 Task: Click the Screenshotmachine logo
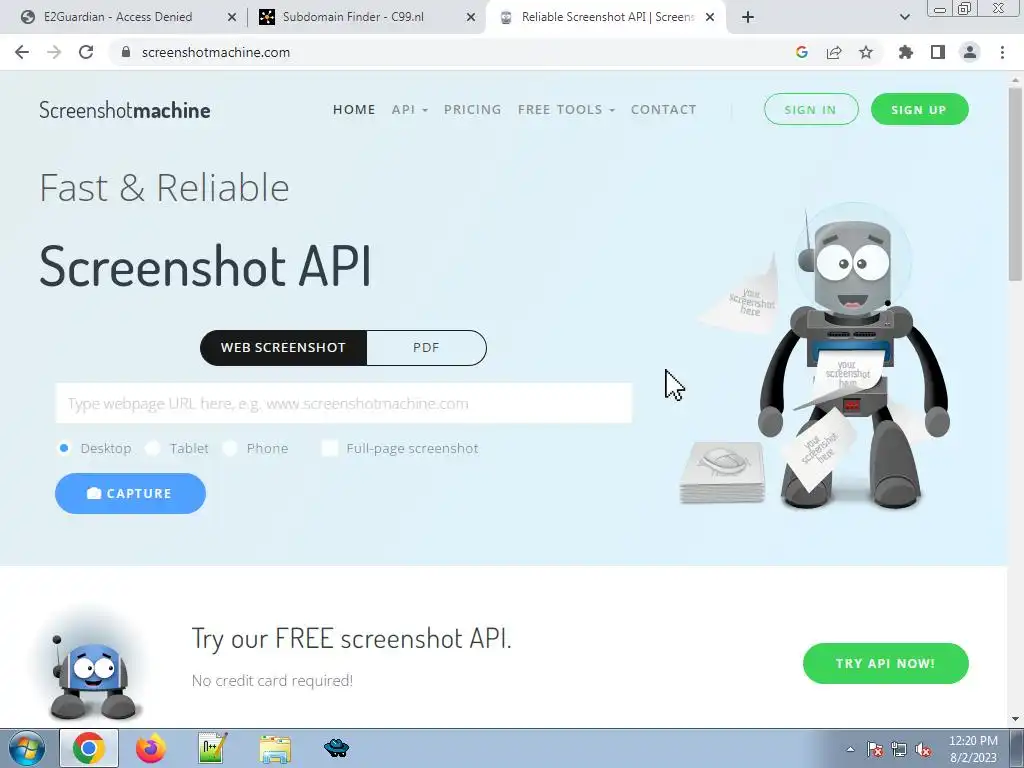(x=125, y=110)
